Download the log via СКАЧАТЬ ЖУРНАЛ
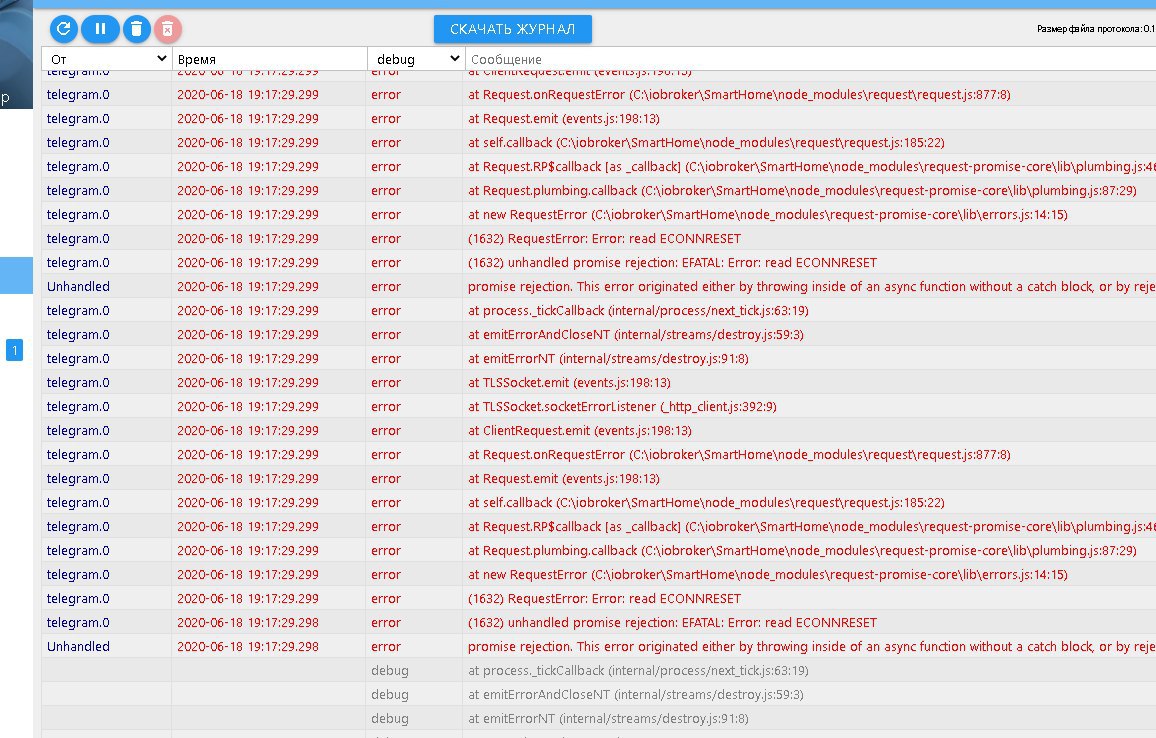 coord(512,29)
